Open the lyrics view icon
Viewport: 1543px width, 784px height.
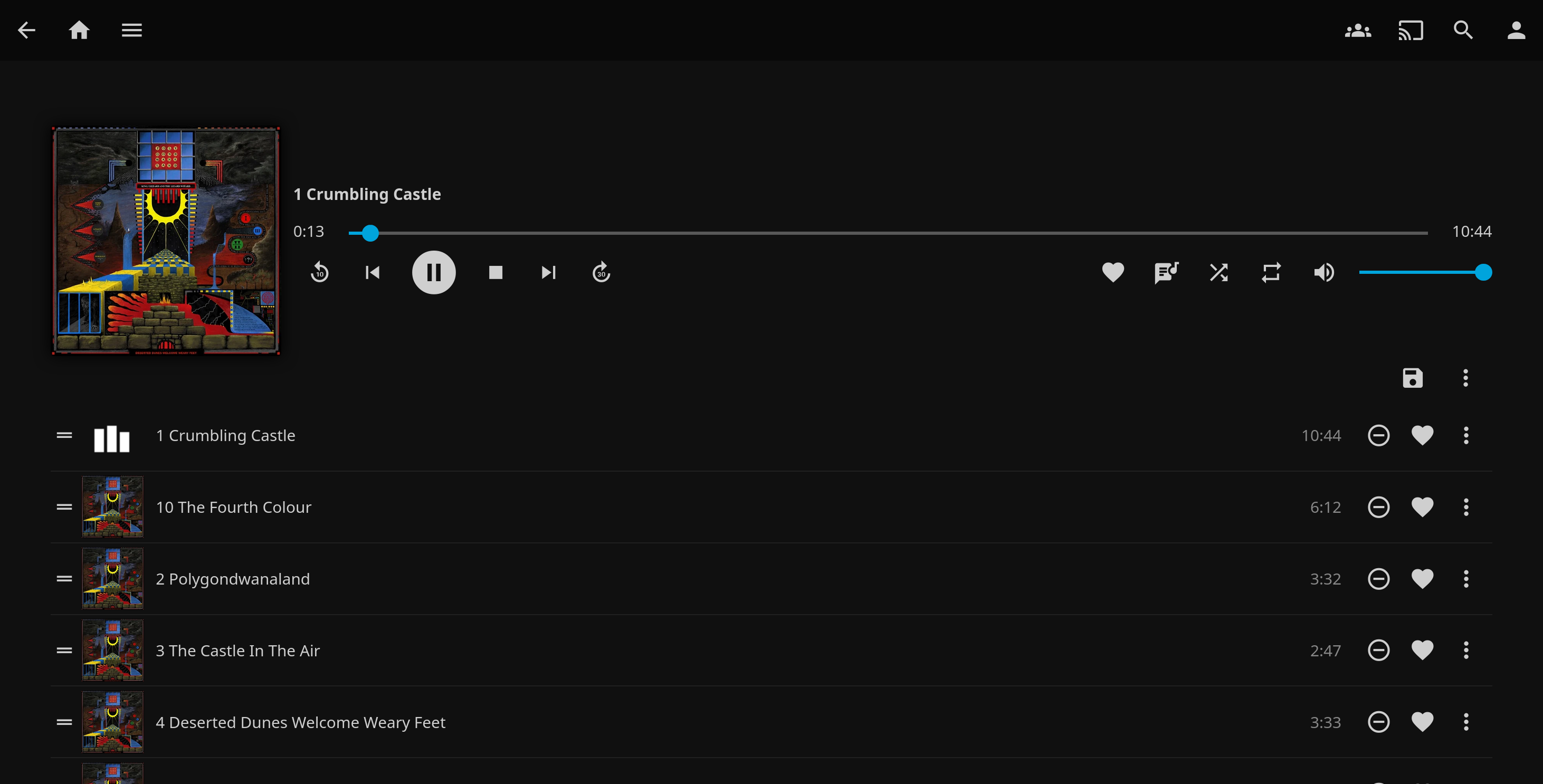coord(1166,273)
